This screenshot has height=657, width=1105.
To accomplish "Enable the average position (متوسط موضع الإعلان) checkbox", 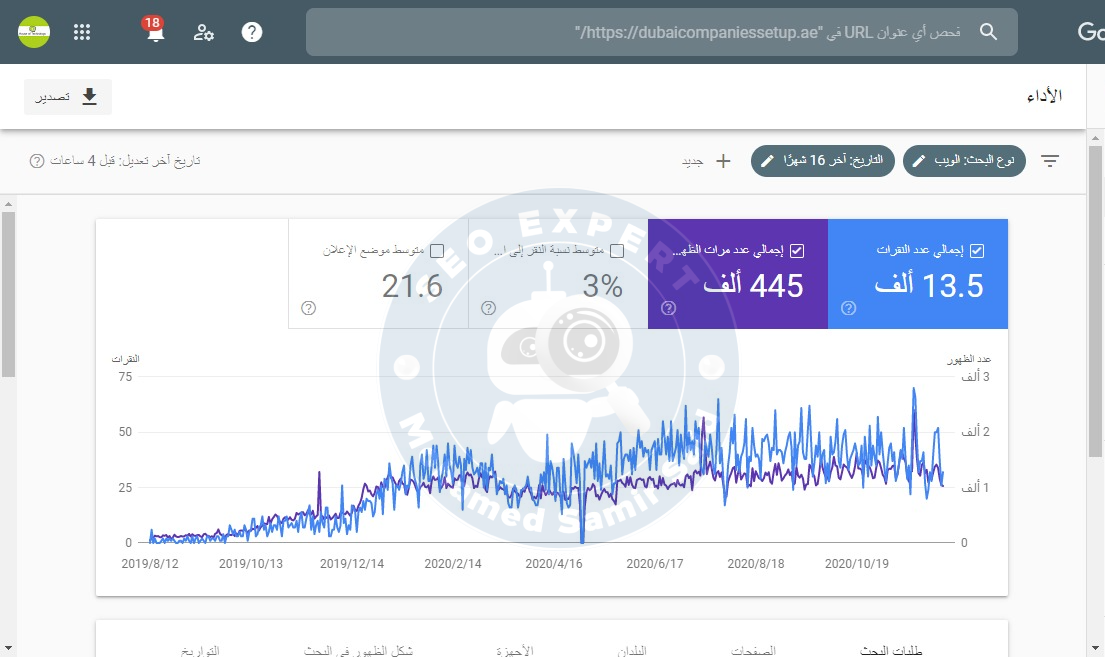I will tap(437, 250).
